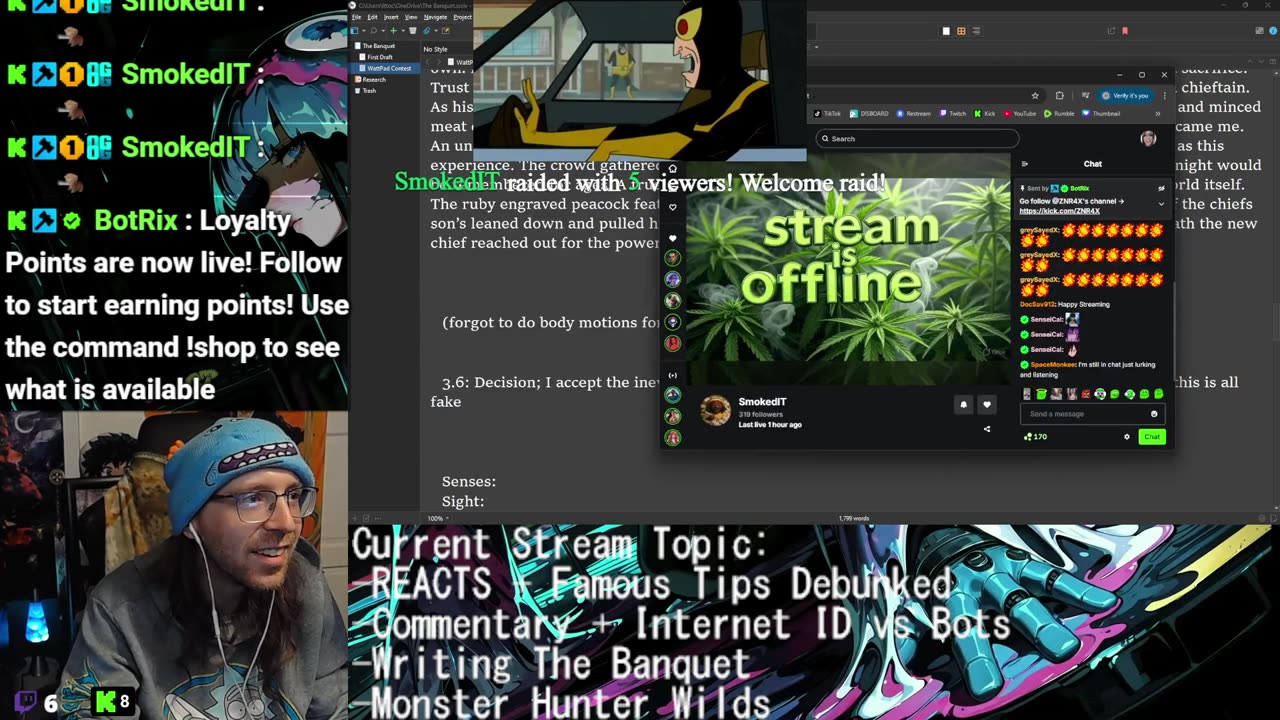Expand the pinned message chevron
This screenshot has width=1280, height=720.
pyautogui.click(x=1161, y=204)
